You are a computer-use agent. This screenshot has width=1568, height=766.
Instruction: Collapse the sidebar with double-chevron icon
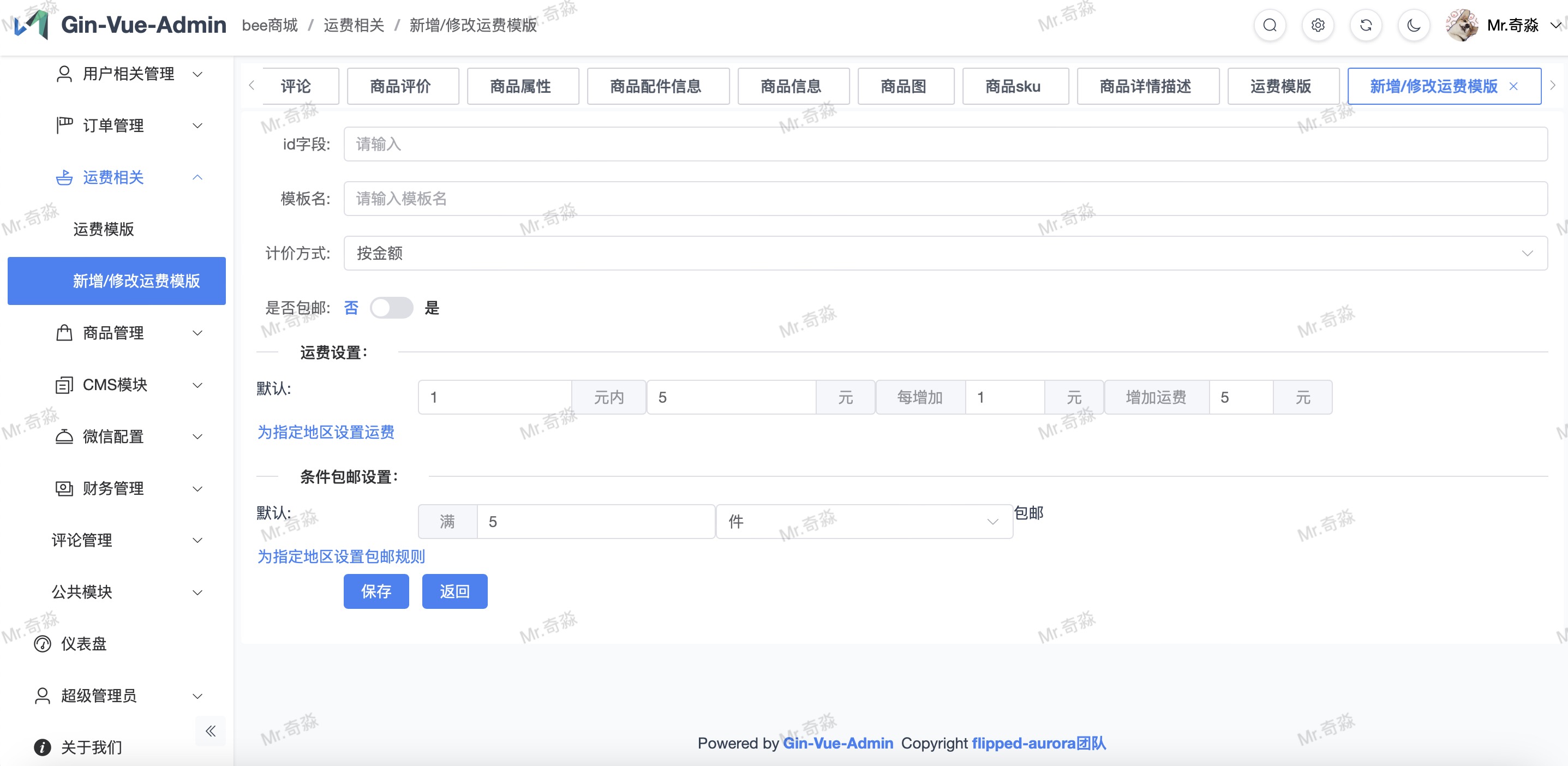click(x=211, y=731)
